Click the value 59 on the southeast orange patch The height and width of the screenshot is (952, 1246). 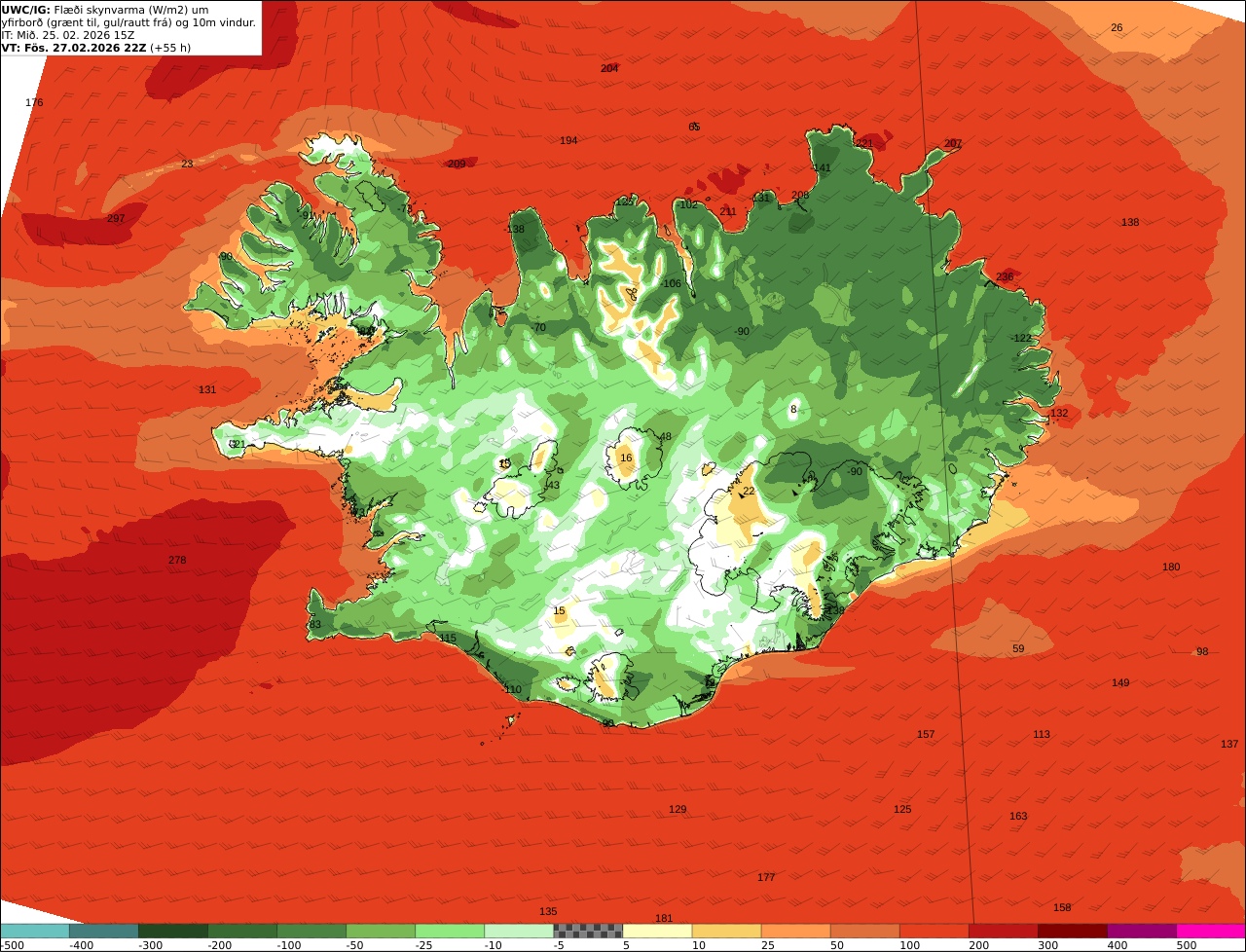pos(1018,648)
